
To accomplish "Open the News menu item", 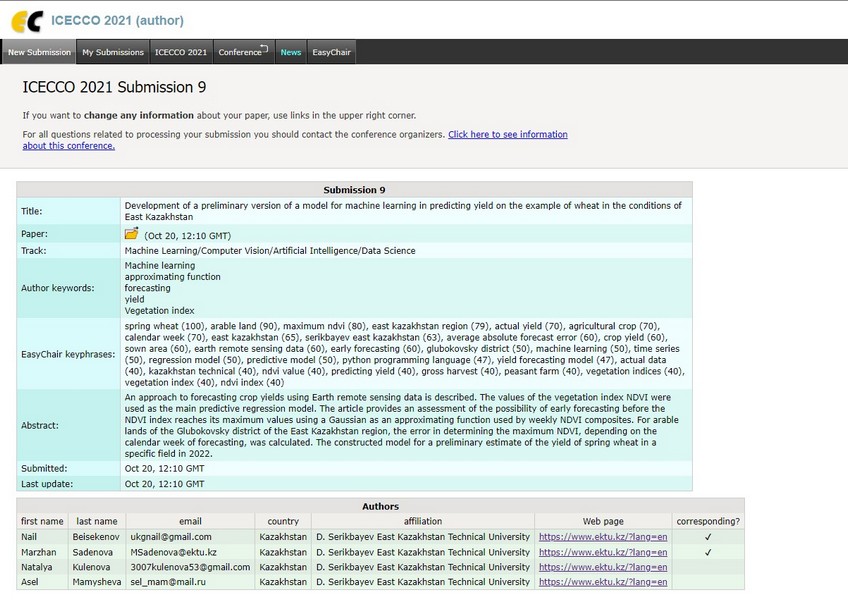I will [290, 52].
